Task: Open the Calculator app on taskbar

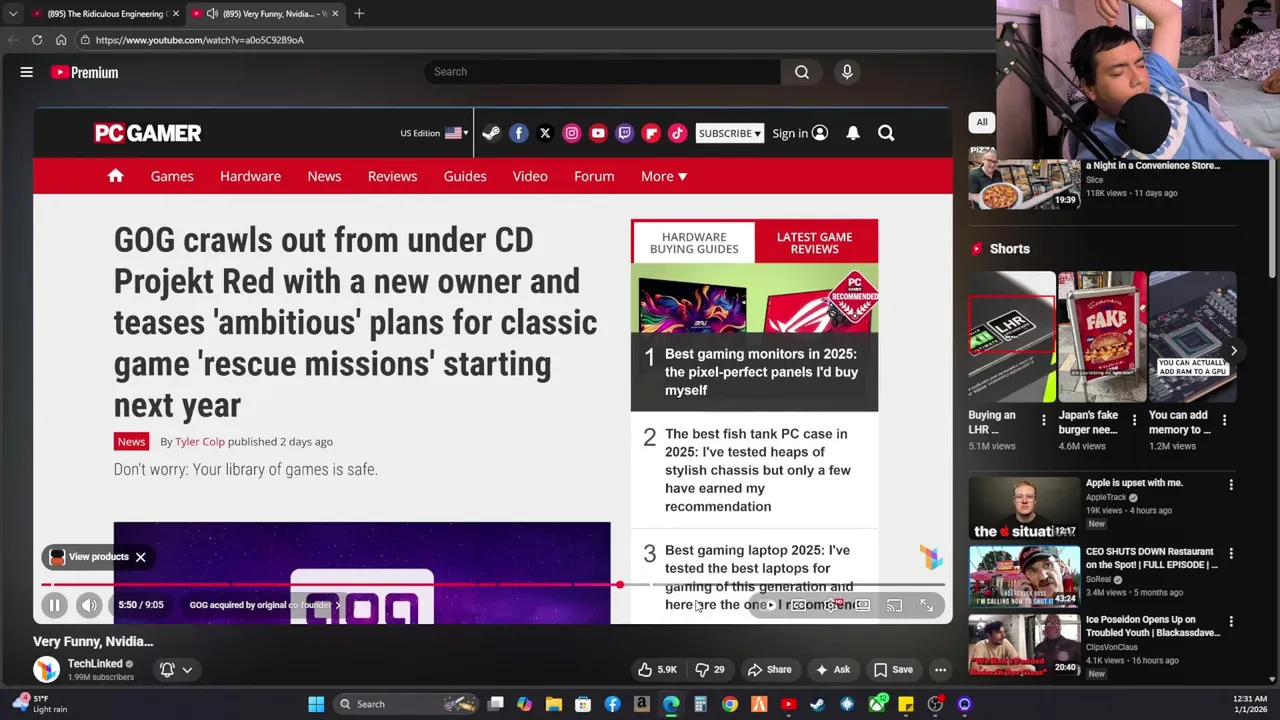Action: (x=700, y=704)
